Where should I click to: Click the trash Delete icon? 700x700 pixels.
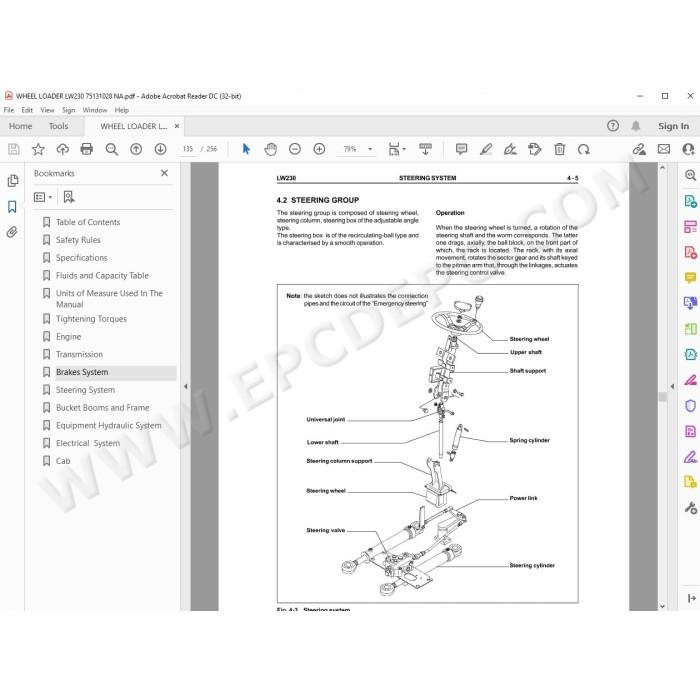tap(559, 149)
